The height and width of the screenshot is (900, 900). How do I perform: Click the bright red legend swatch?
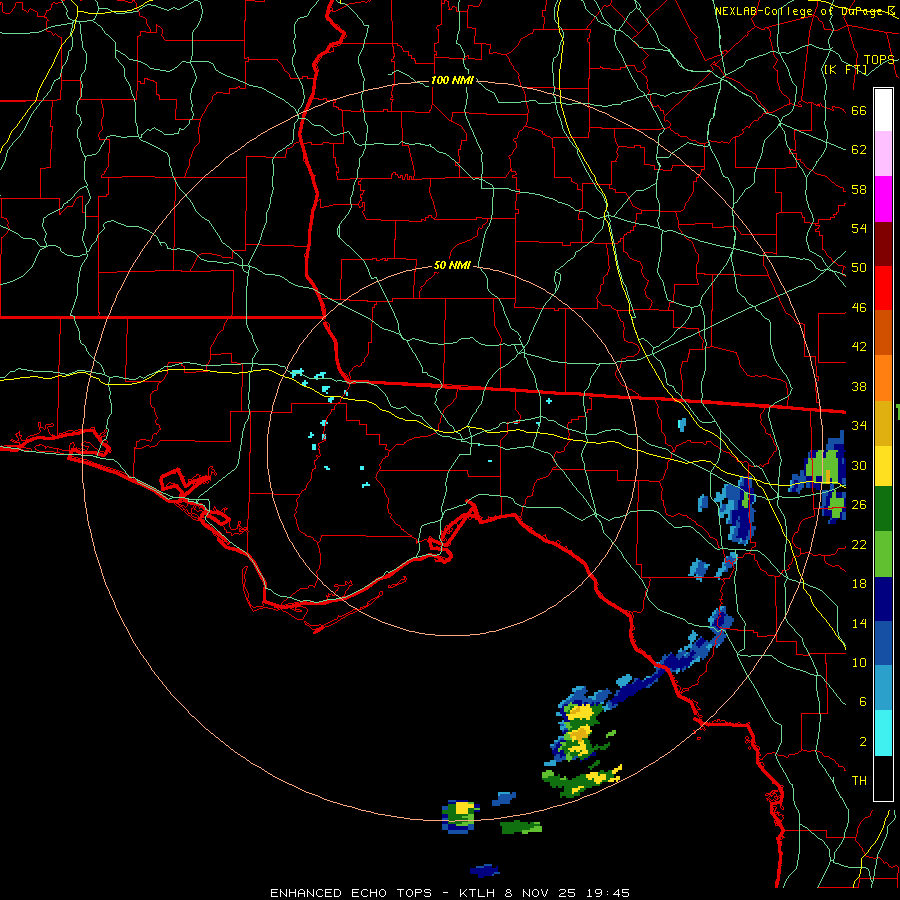pos(883,288)
